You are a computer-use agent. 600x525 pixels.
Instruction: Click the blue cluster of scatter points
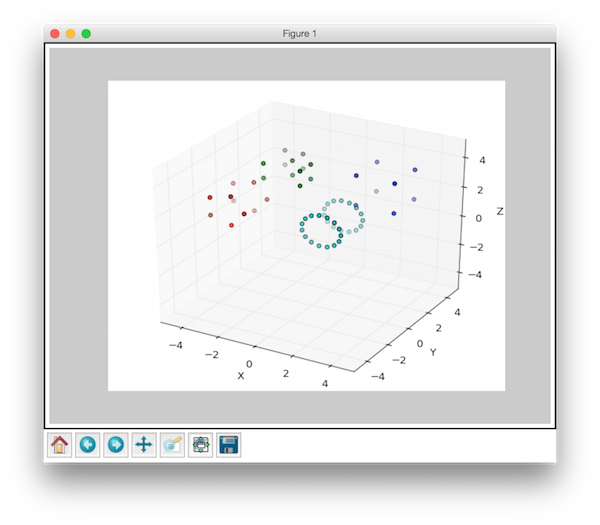pyautogui.click(x=394, y=184)
